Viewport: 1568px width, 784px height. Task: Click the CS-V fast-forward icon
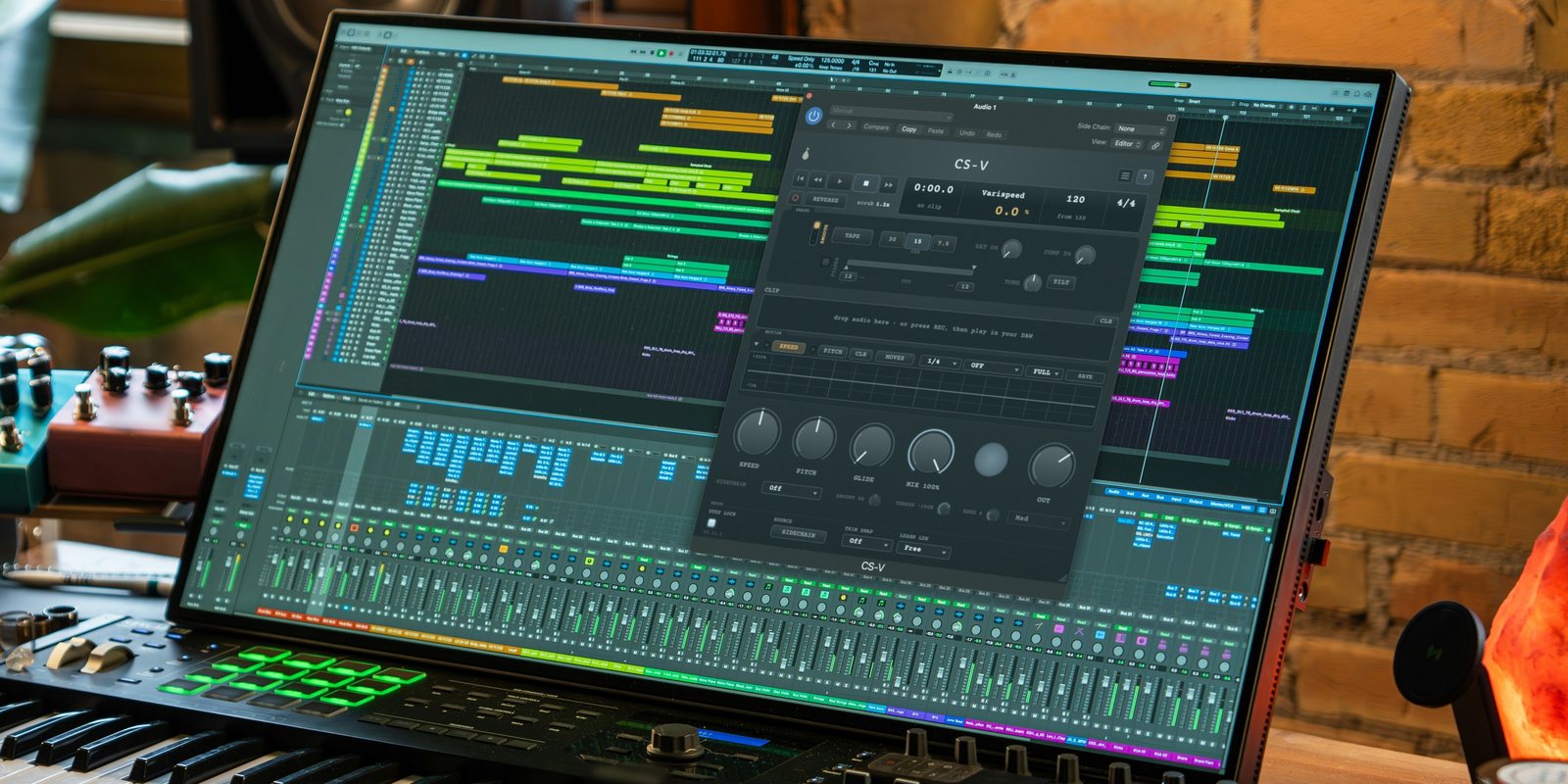[x=889, y=184]
